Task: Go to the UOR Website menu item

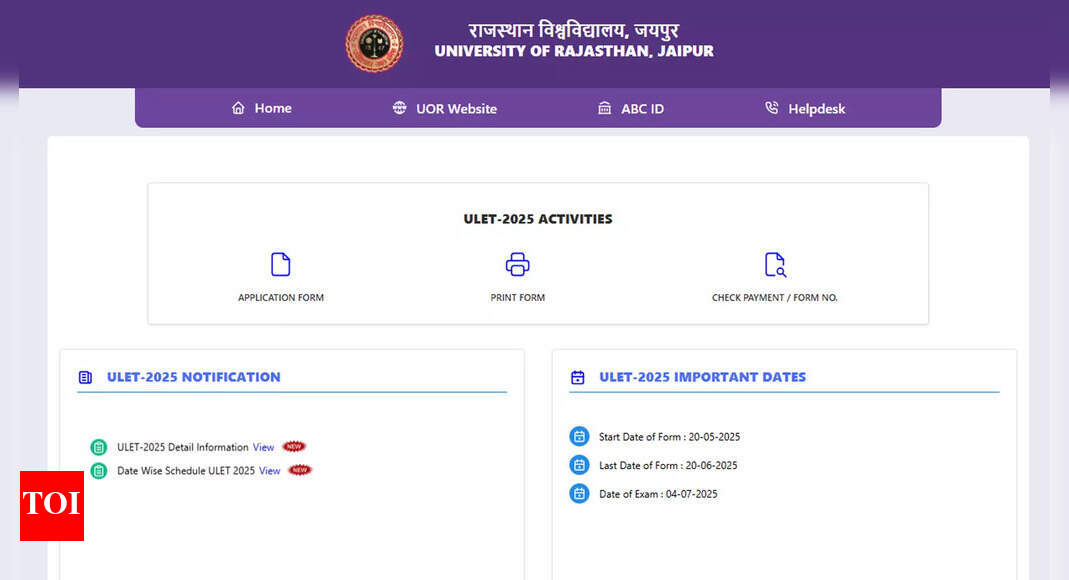Action: pos(456,108)
